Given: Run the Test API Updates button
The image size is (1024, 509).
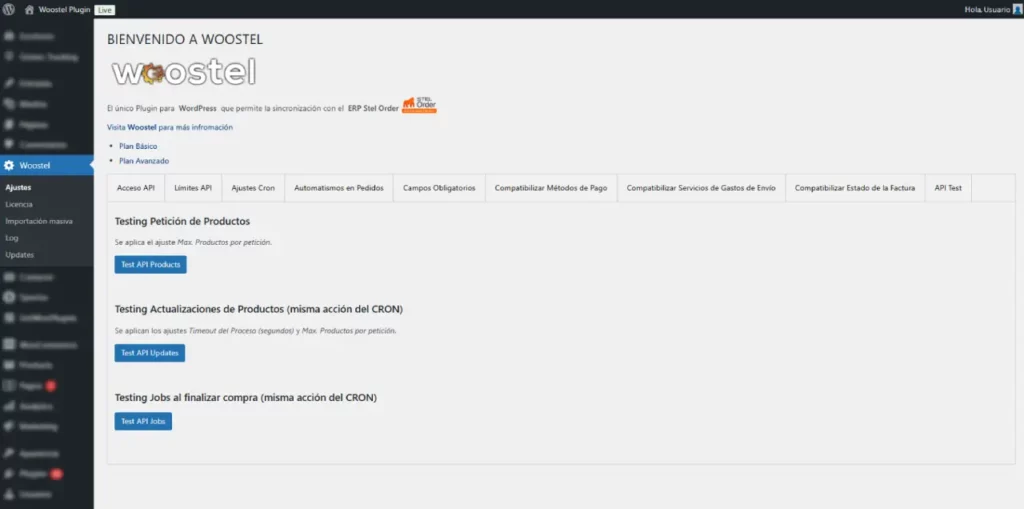Looking at the screenshot, I should coord(150,353).
